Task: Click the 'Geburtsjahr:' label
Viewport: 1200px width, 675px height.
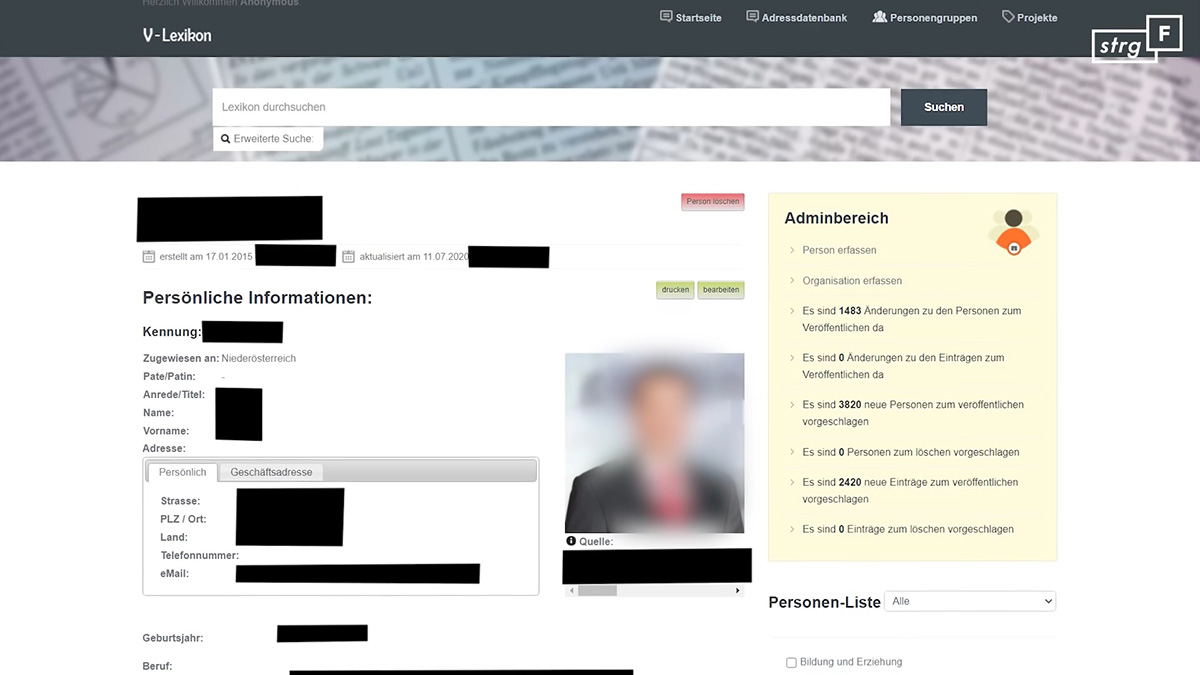Action: pos(174,638)
